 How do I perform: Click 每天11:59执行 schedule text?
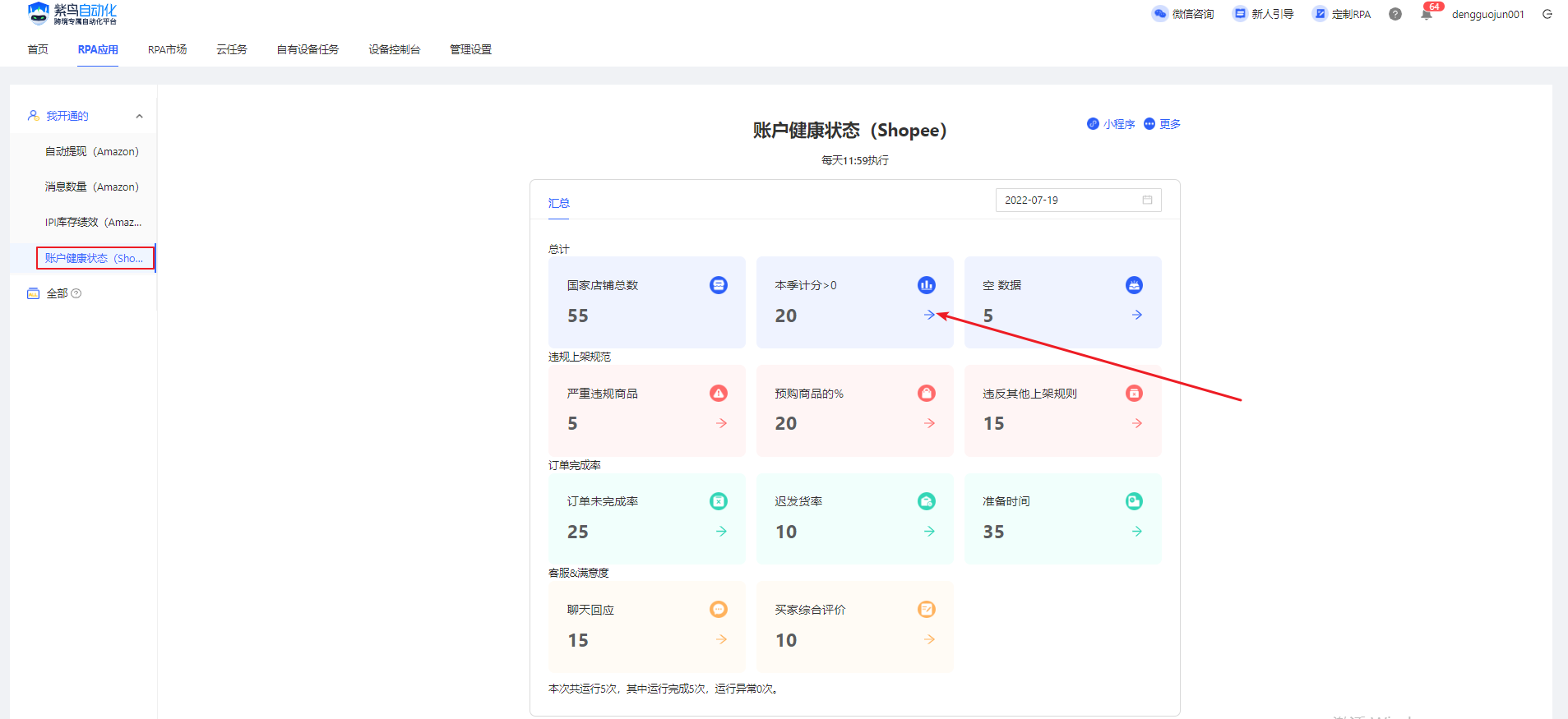pyautogui.click(x=855, y=160)
